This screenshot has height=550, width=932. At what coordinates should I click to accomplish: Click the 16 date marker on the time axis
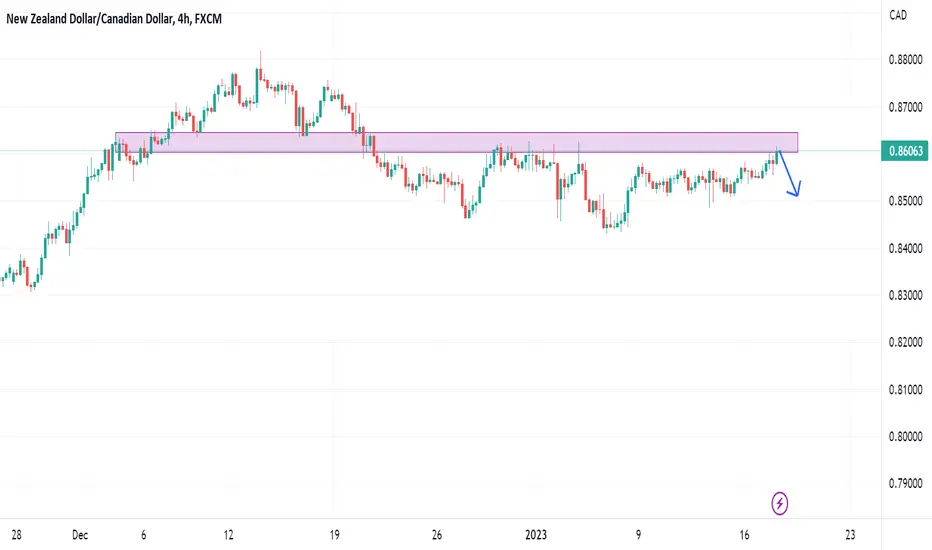(744, 535)
